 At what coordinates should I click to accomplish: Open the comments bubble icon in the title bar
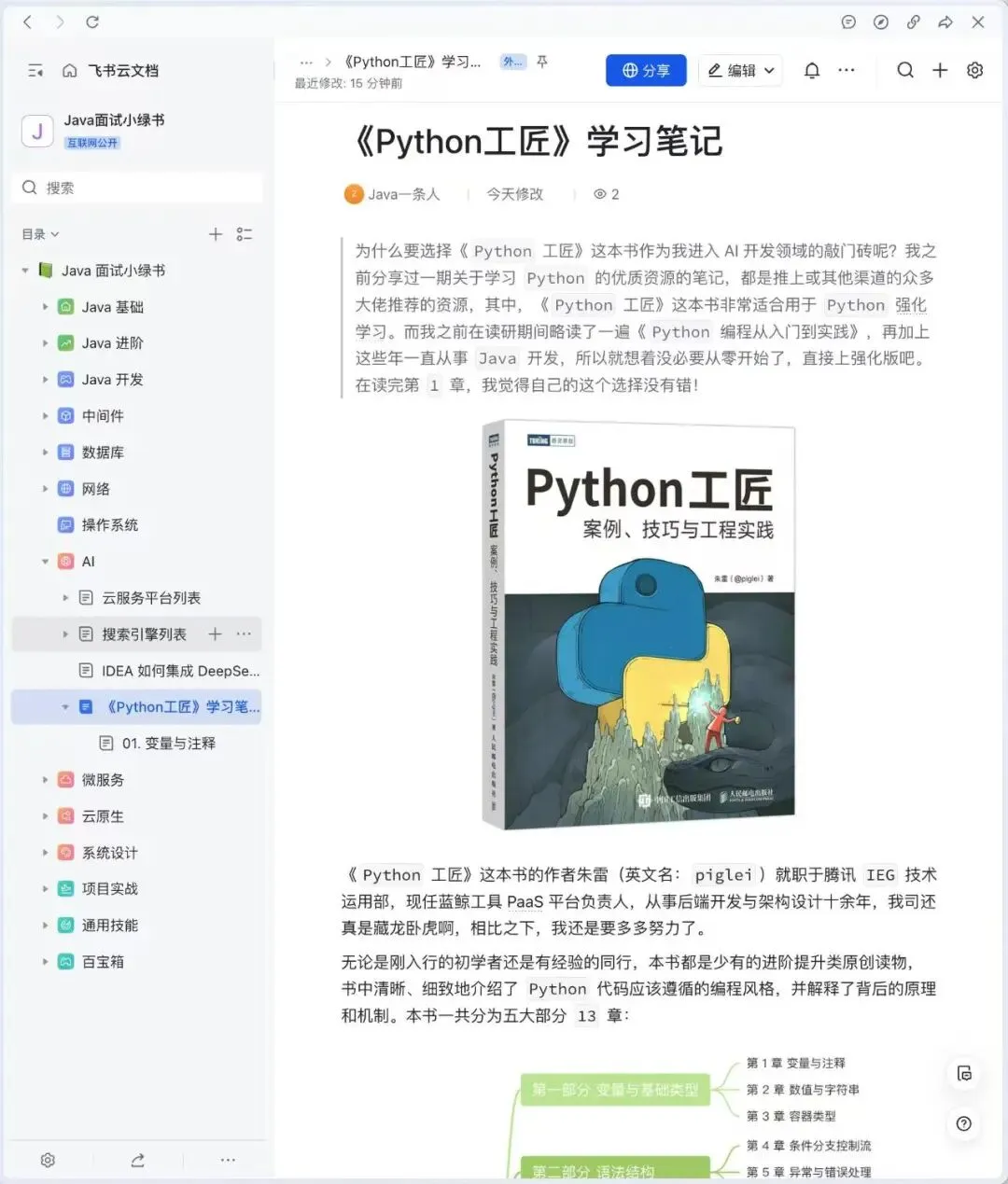pyautogui.click(x=848, y=22)
